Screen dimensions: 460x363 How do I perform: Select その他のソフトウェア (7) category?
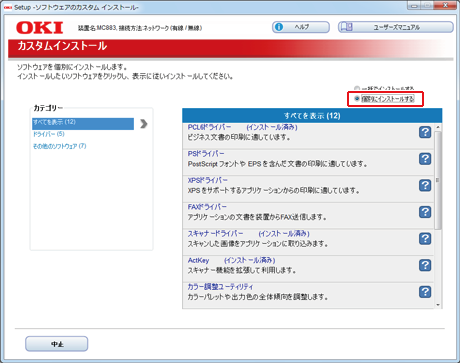[x=60, y=146]
